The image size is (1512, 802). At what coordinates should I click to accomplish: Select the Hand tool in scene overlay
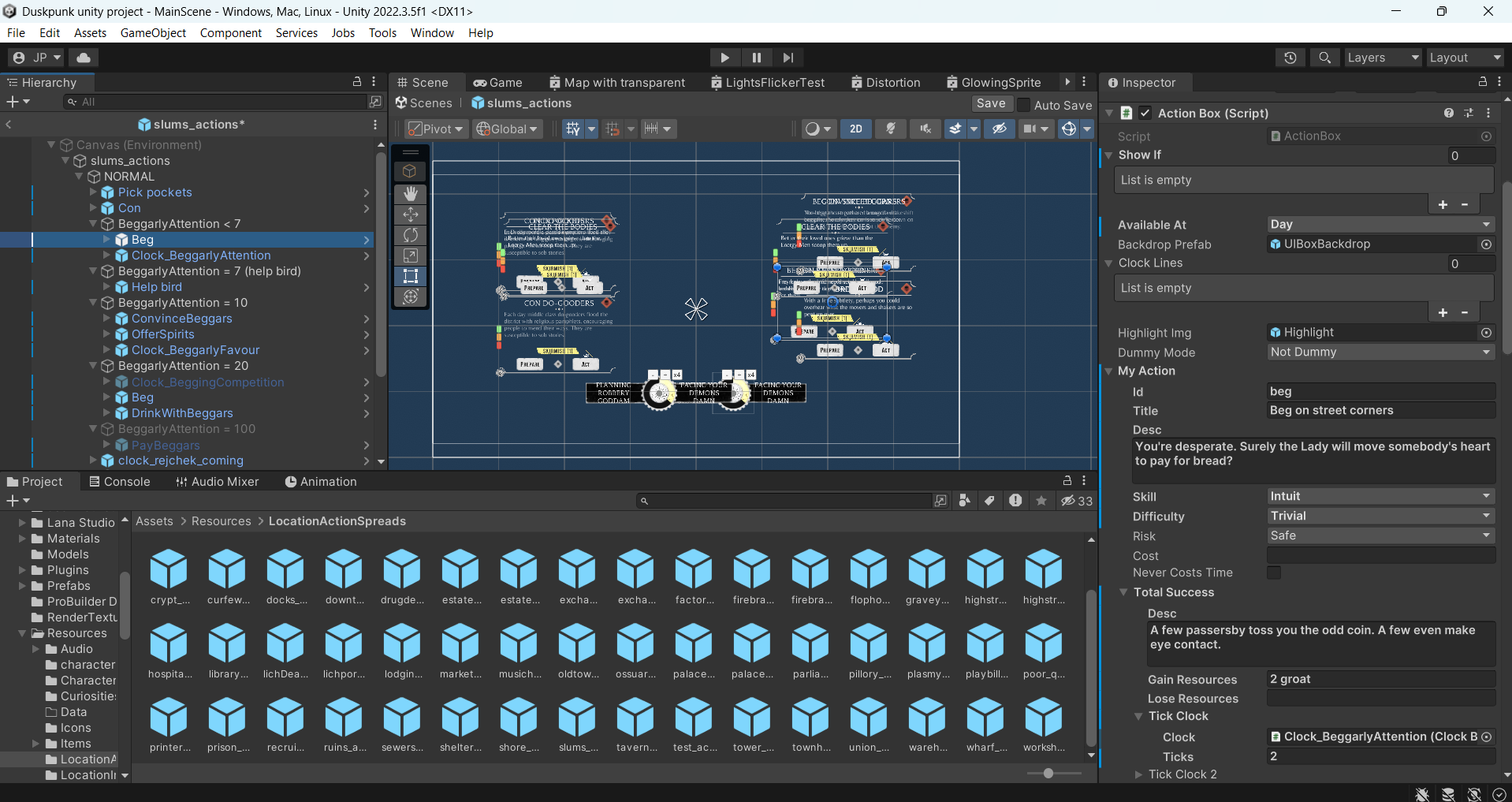tap(411, 194)
